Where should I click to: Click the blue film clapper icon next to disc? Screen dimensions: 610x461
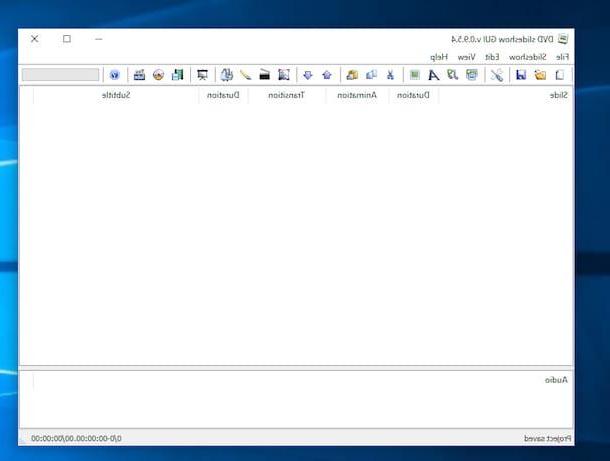coord(139,75)
